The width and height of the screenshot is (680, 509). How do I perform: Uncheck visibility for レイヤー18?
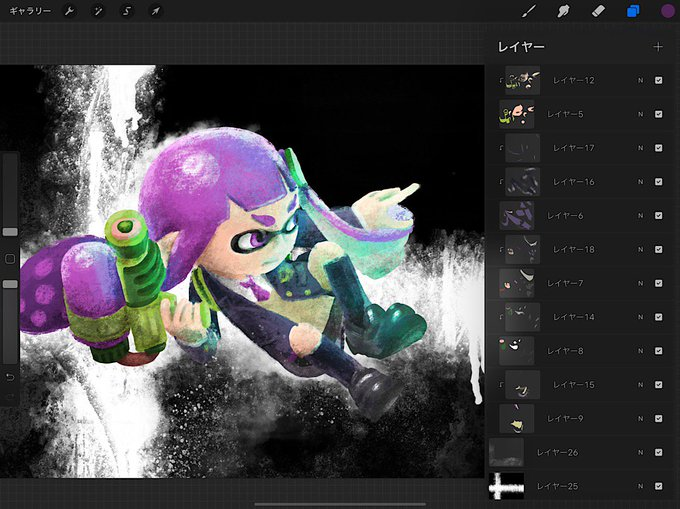[658, 249]
